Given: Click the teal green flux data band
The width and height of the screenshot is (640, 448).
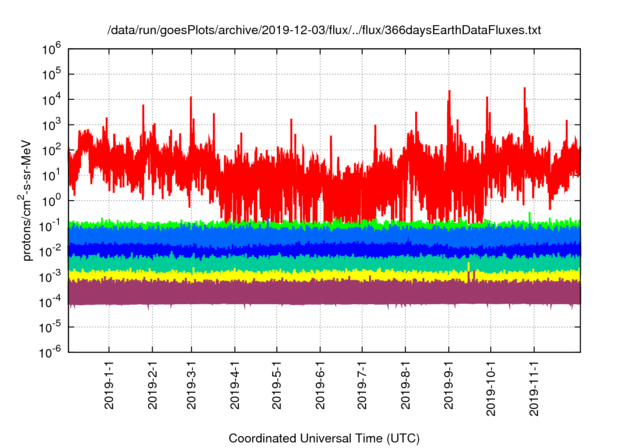Looking at the screenshot, I should pyautogui.click(x=324, y=263).
